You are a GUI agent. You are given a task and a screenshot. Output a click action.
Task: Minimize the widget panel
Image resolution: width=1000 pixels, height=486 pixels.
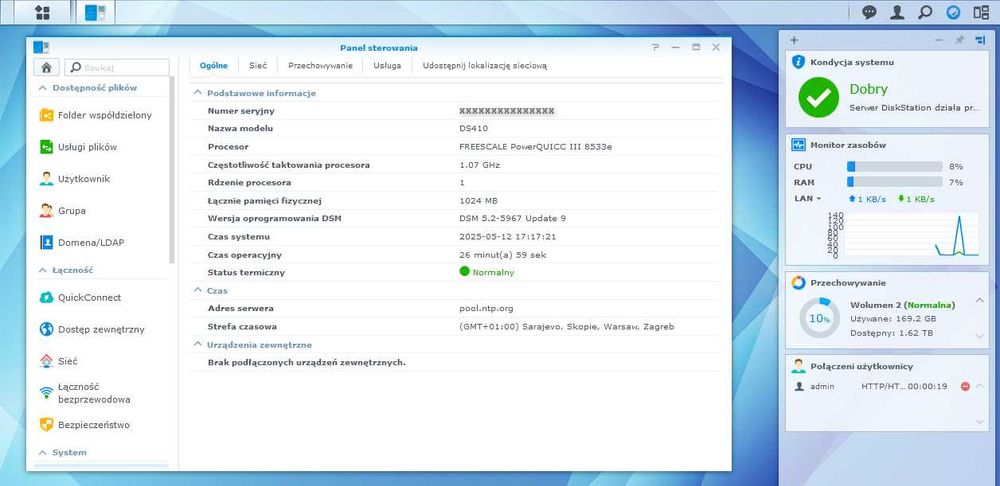pos(939,40)
